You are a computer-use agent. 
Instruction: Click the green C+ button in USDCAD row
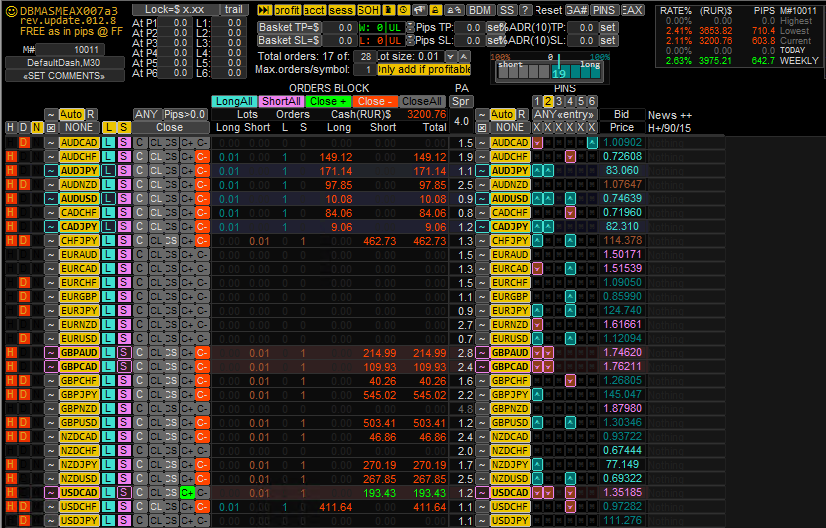pos(187,493)
